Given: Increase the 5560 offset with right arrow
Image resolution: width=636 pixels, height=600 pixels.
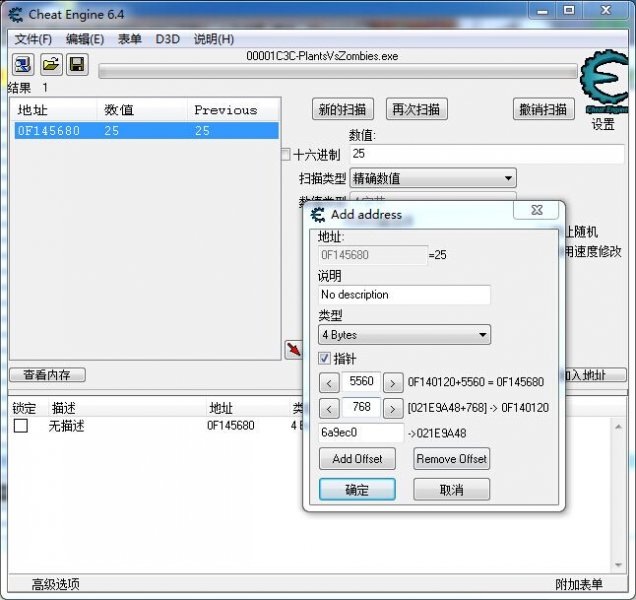Looking at the screenshot, I should 393,383.
